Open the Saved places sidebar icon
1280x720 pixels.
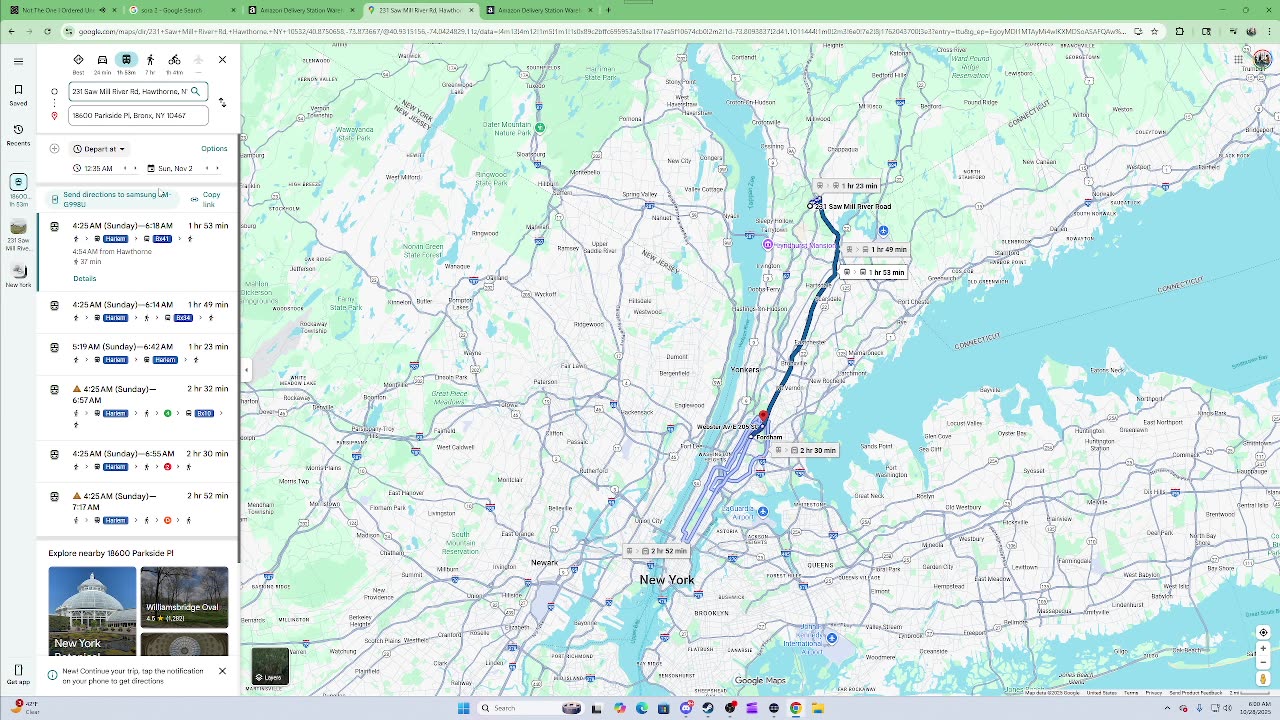(18, 94)
